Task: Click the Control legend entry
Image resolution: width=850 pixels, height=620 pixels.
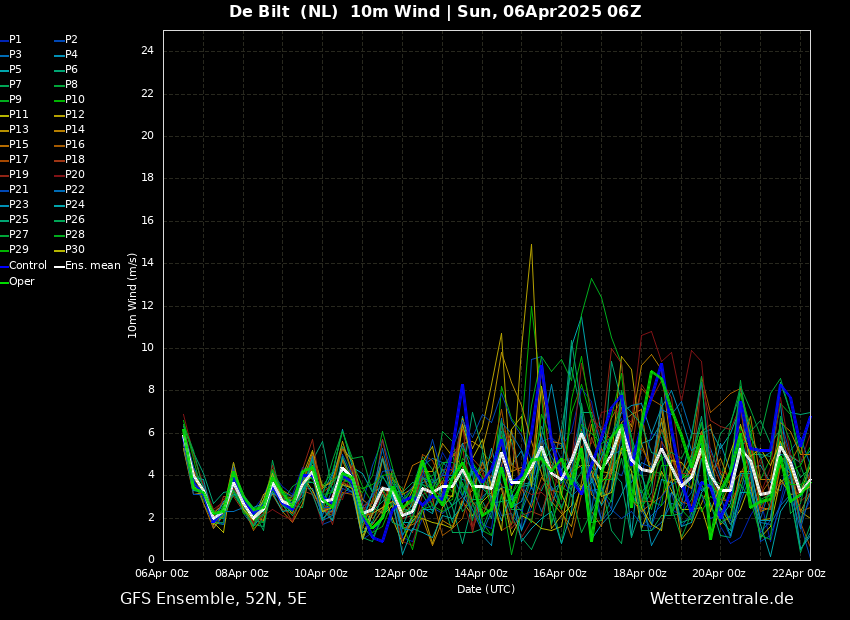Action: 27,266
